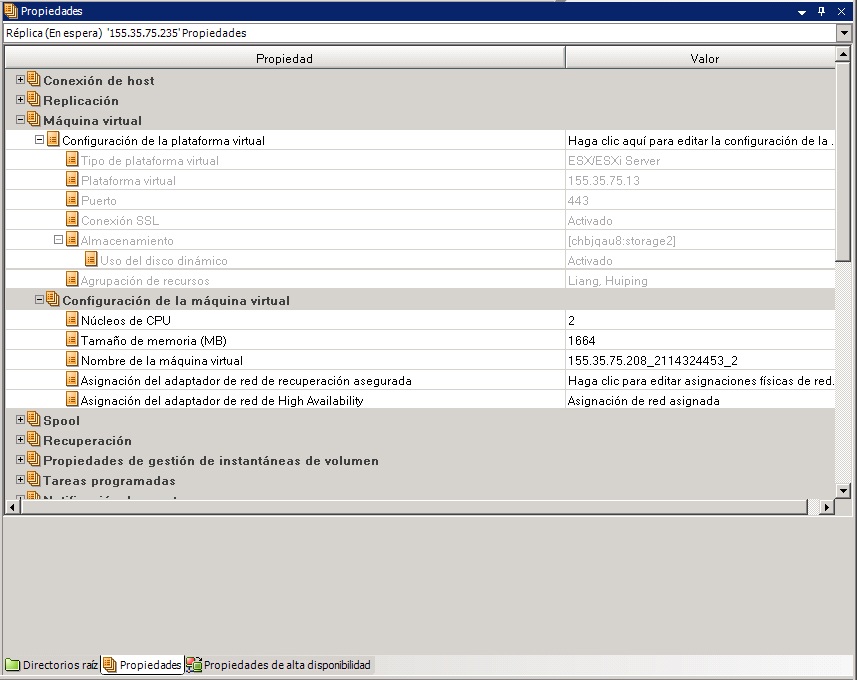
Task: Click the Nombre de la máquina virtual icon
Action: tap(72, 360)
